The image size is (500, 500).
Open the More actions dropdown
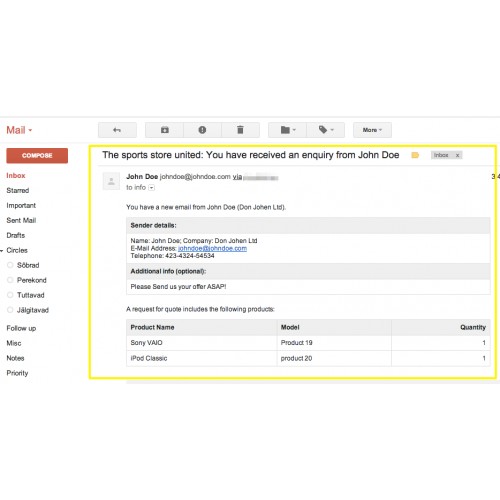372,130
